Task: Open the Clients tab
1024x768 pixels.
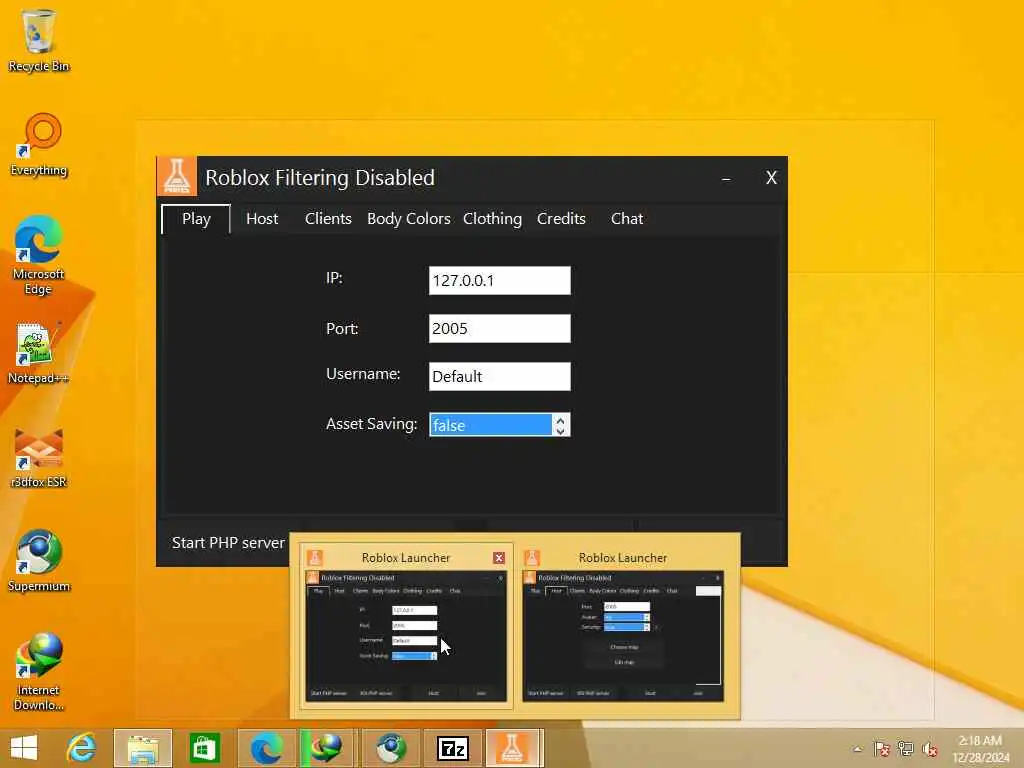Action: coord(328,219)
